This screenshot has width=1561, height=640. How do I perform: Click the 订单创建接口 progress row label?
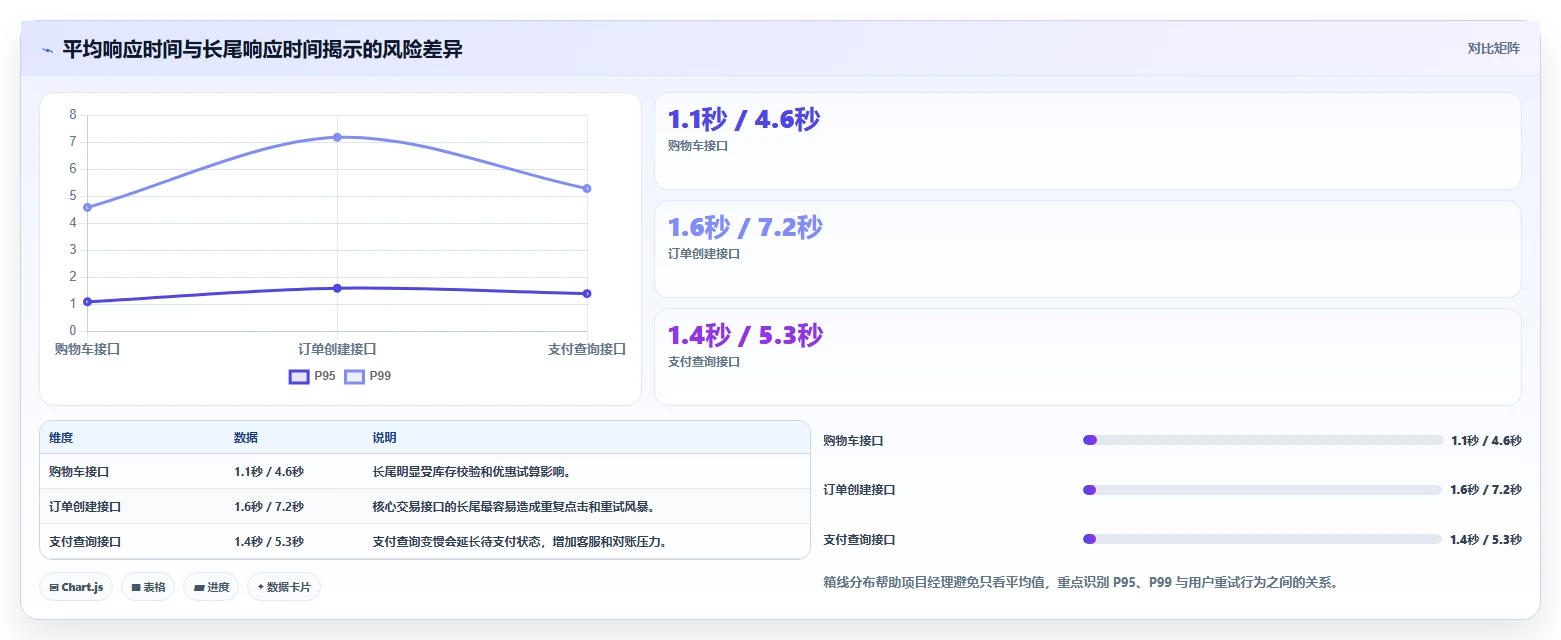pyautogui.click(x=859, y=490)
